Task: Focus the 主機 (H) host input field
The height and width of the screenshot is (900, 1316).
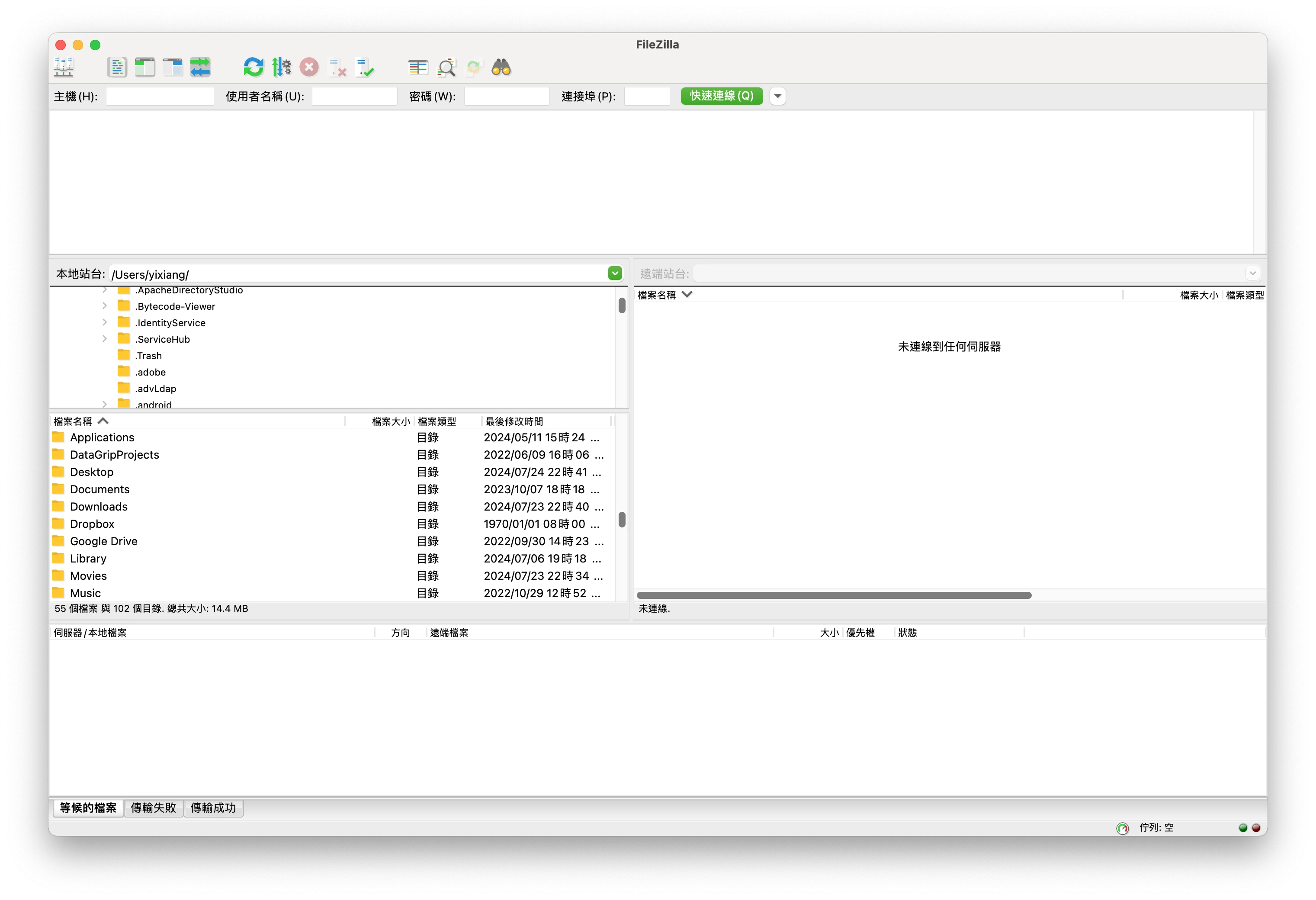Action: click(x=160, y=96)
